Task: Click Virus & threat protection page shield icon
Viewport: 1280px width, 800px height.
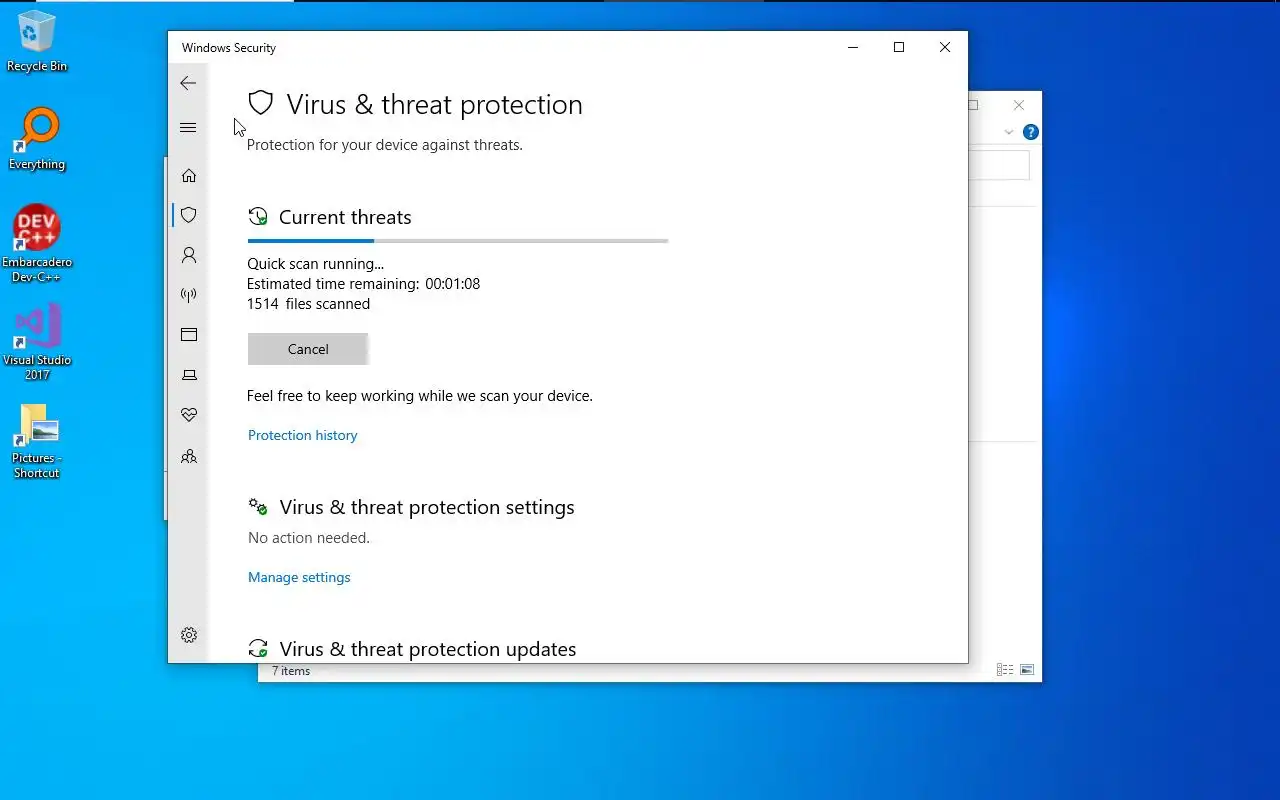Action: (x=260, y=103)
